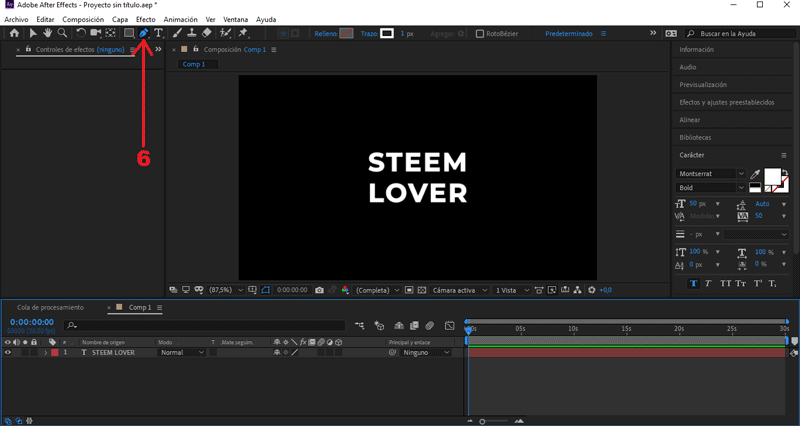Choose the Hand tool
The width and height of the screenshot is (800, 426).
point(47,33)
